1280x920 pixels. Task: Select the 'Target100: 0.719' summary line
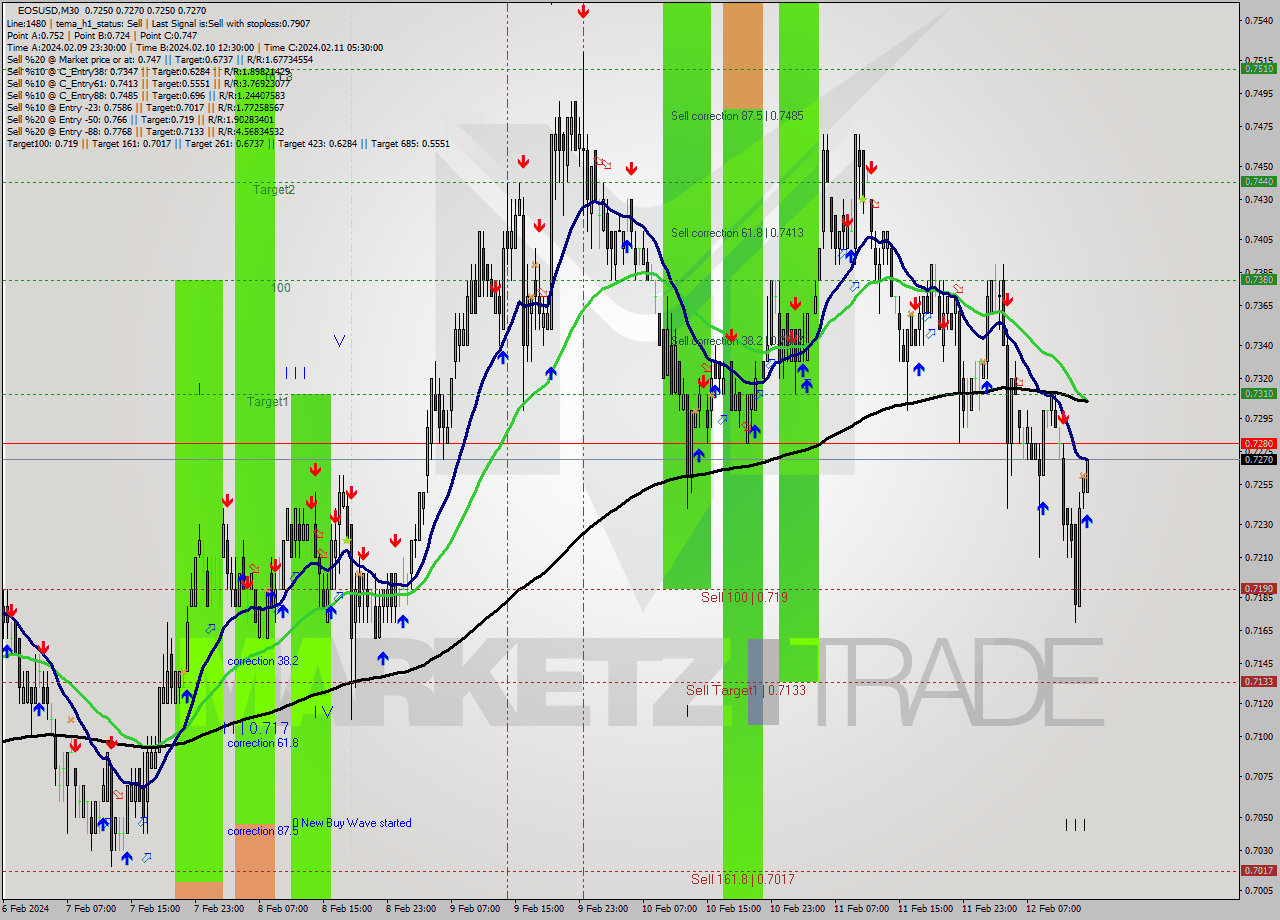click(228, 143)
